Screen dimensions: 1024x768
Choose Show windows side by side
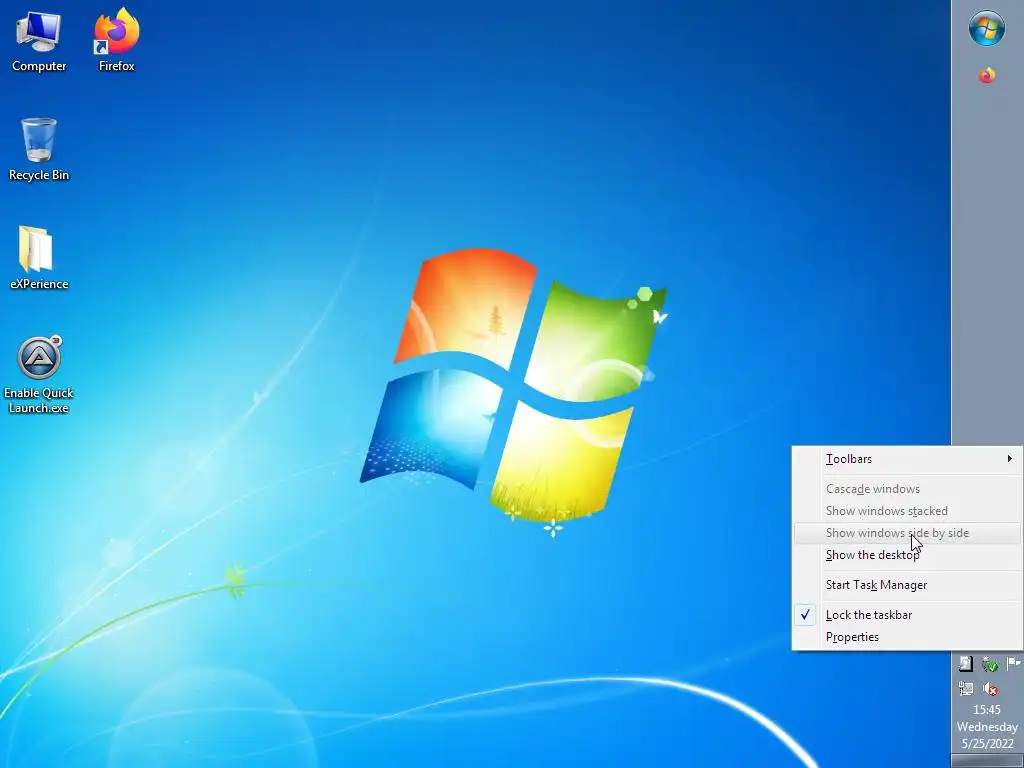pos(907,533)
